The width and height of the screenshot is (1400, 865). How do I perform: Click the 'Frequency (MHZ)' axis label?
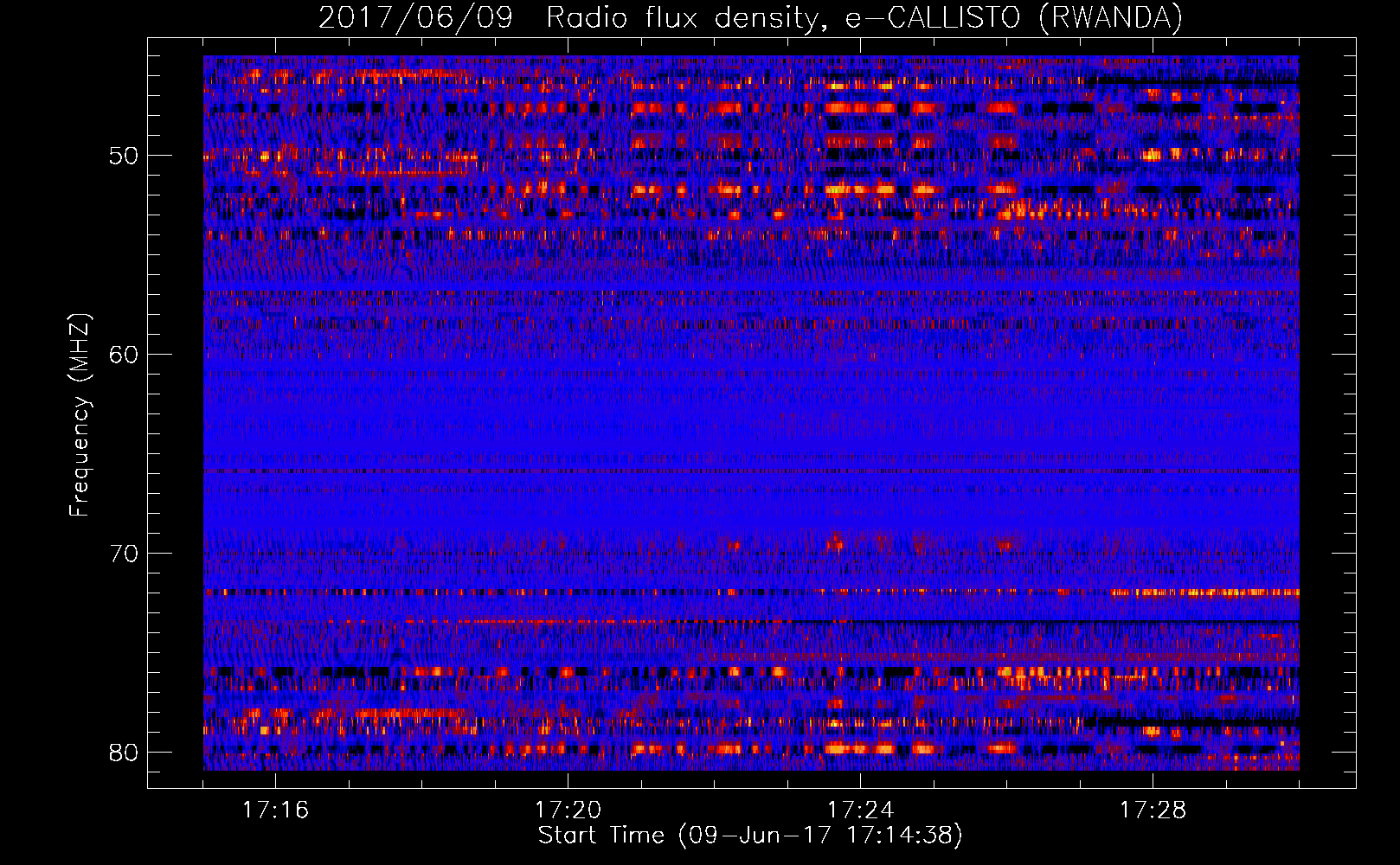[80, 415]
